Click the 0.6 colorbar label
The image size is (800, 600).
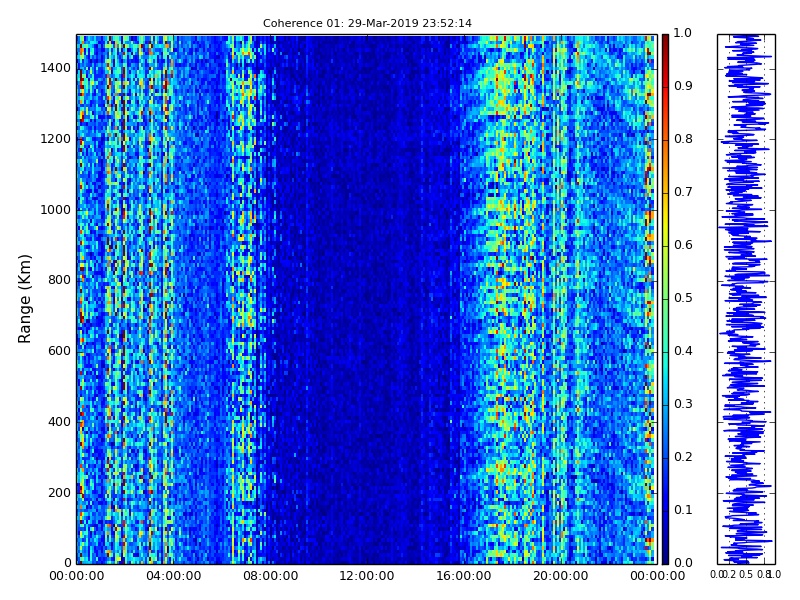683,245
